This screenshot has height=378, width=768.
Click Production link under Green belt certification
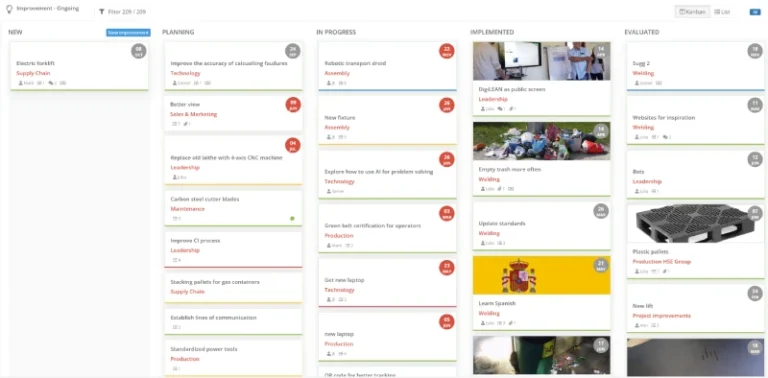[339, 236]
